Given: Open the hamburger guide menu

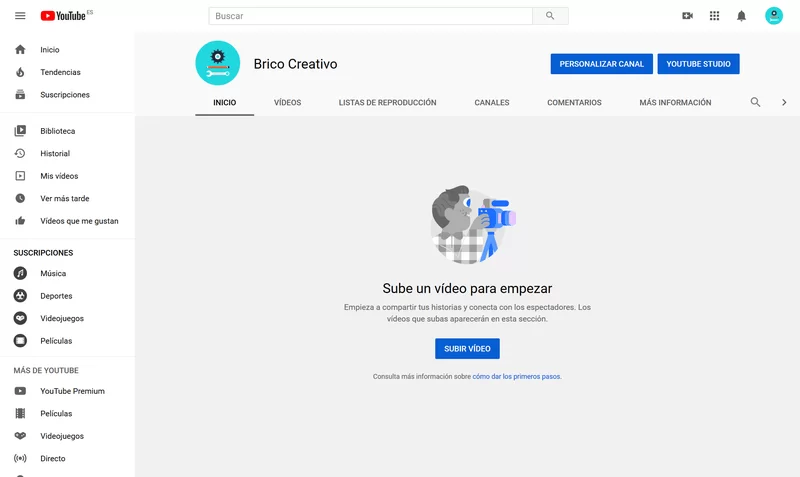Looking at the screenshot, I should pyautogui.click(x=20, y=16).
